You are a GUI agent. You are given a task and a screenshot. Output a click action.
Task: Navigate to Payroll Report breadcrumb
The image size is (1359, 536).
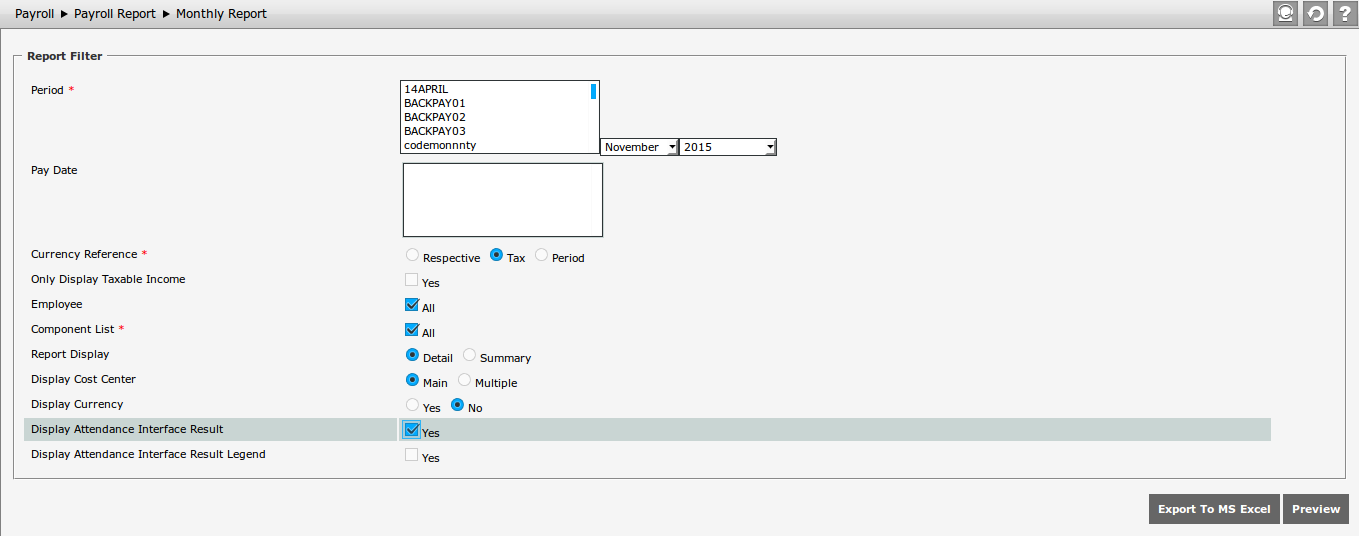click(115, 14)
